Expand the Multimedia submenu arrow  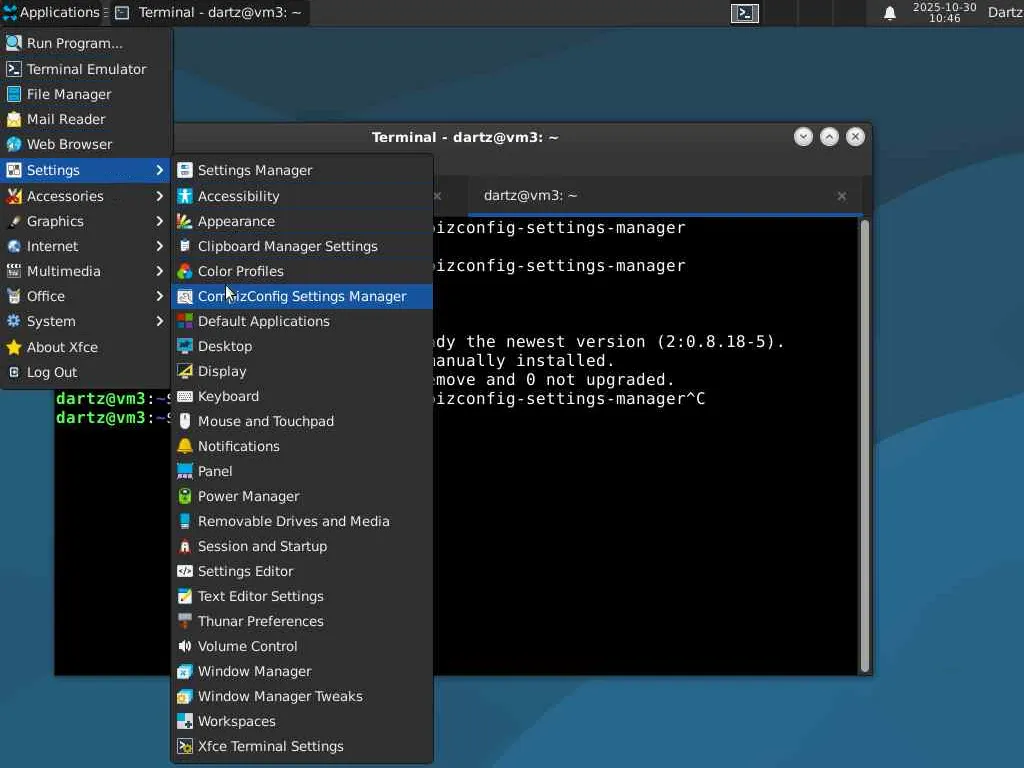tap(159, 271)
